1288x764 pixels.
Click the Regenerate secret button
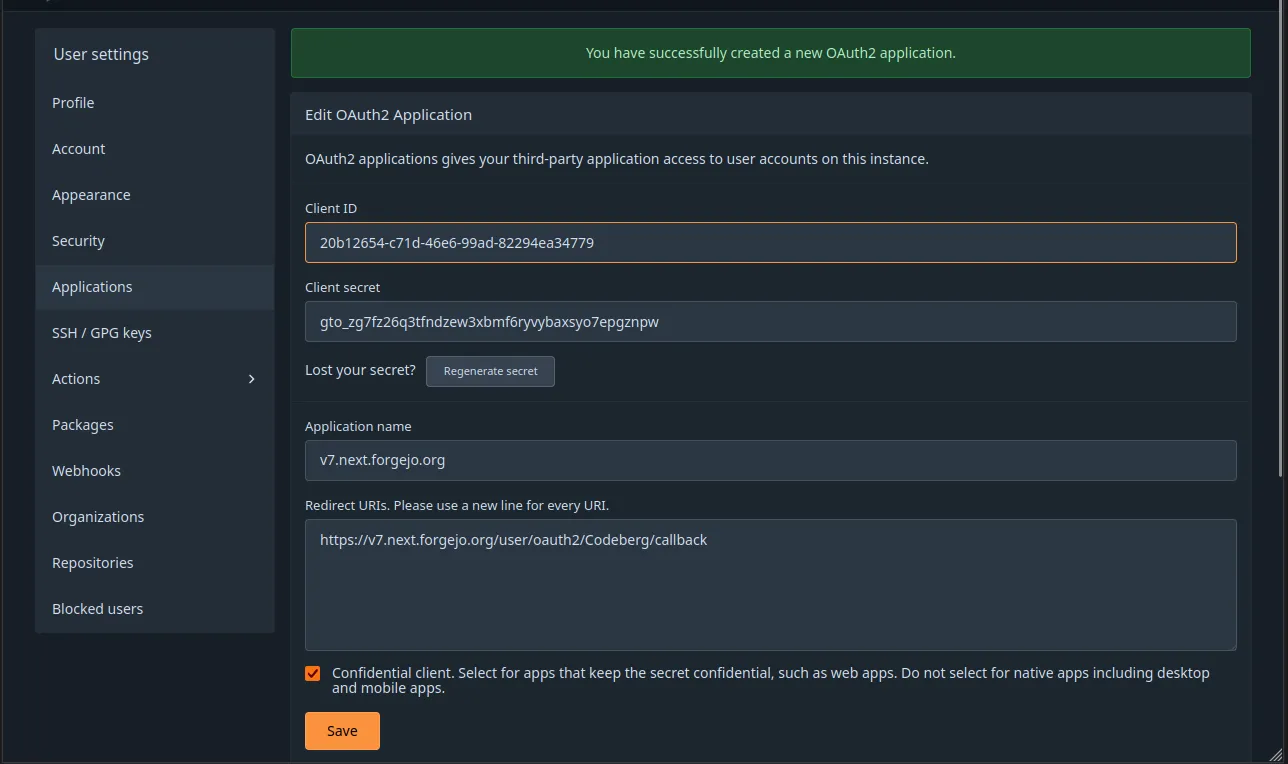(490, 371)
